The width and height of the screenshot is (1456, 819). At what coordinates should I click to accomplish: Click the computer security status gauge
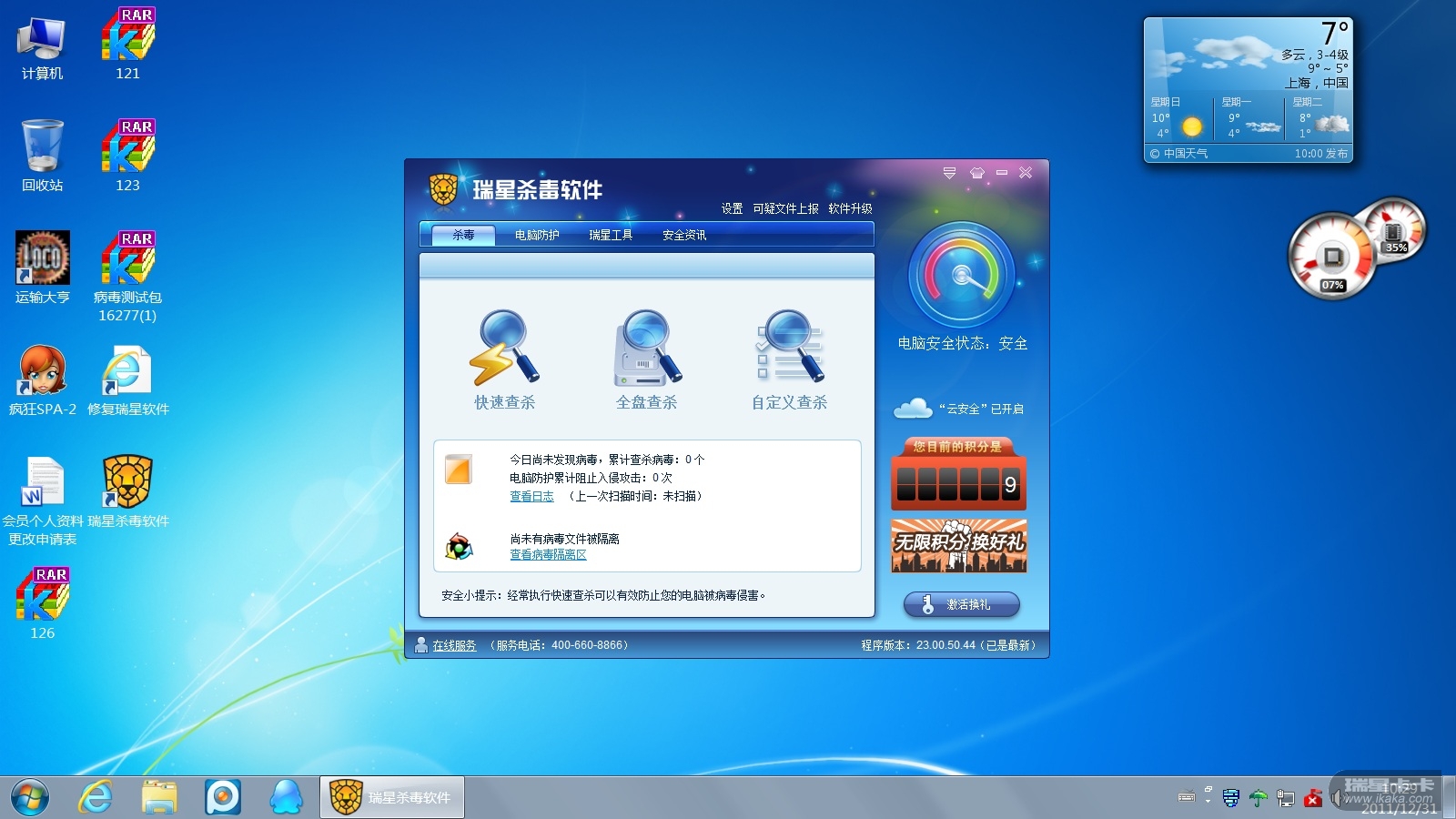pyautogui.click(x=962, y=275)
